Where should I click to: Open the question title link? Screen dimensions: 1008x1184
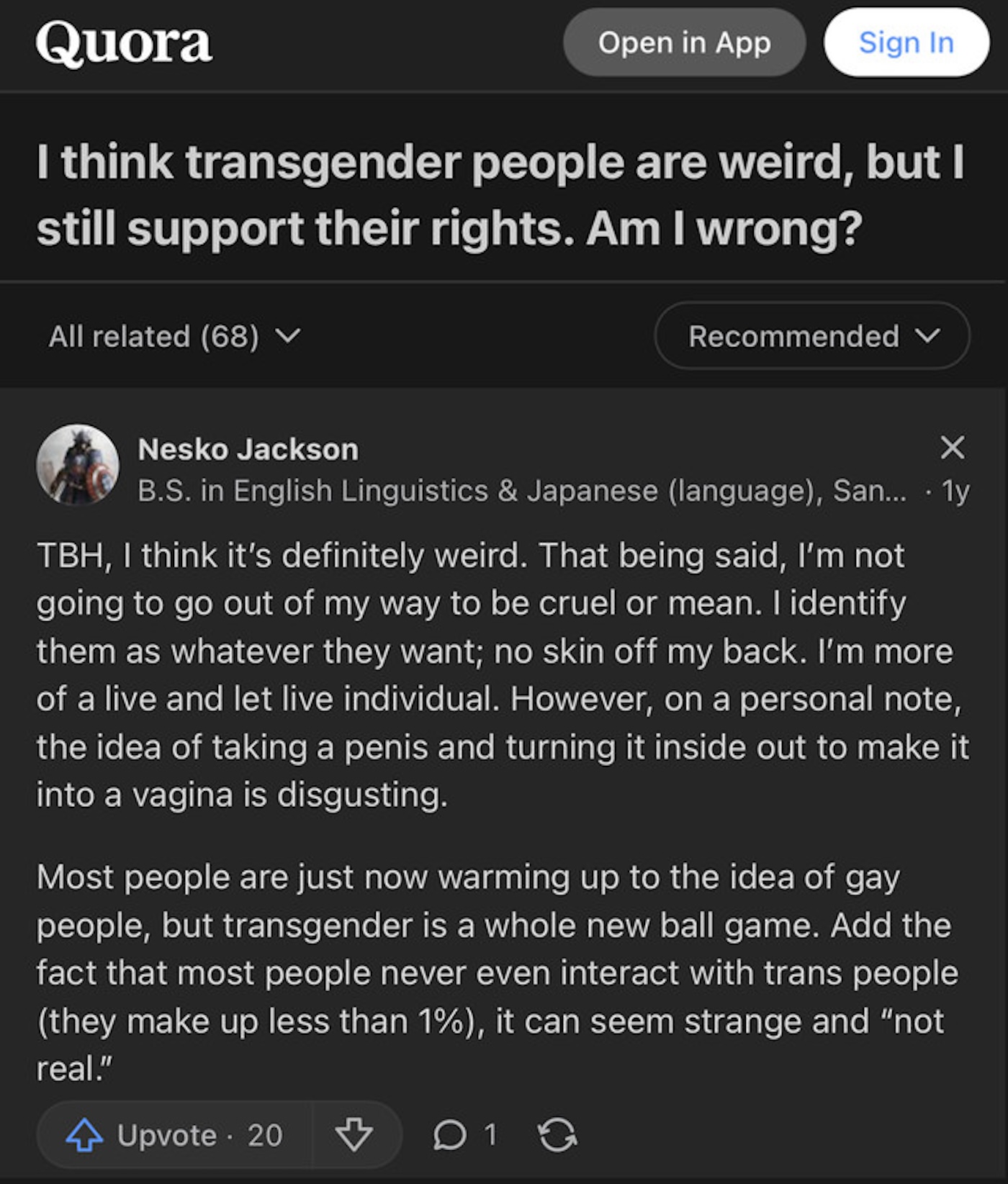[500, 194]
